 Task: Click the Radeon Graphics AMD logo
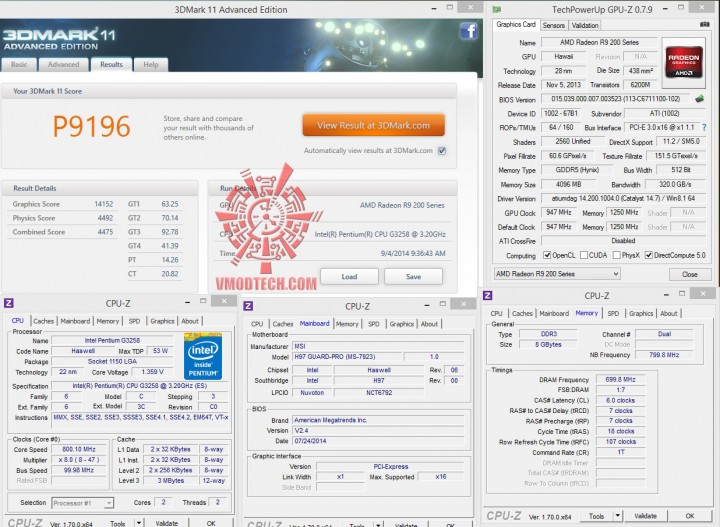coord(684,62)
